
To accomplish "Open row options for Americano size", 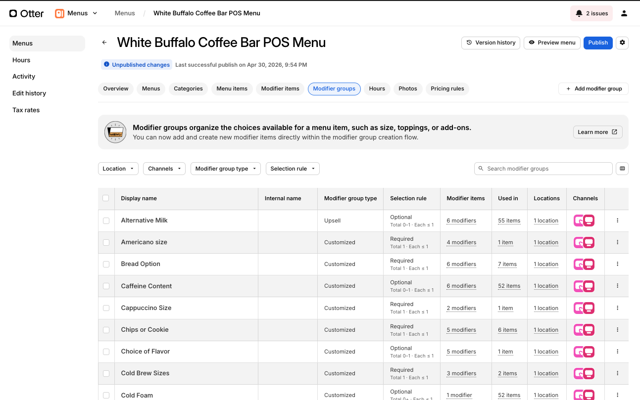I will coord(617,242).
